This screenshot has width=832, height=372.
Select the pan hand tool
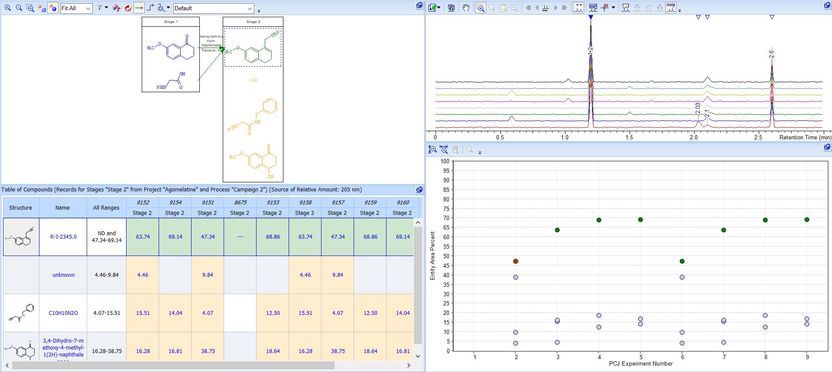[x=466, y=8]
